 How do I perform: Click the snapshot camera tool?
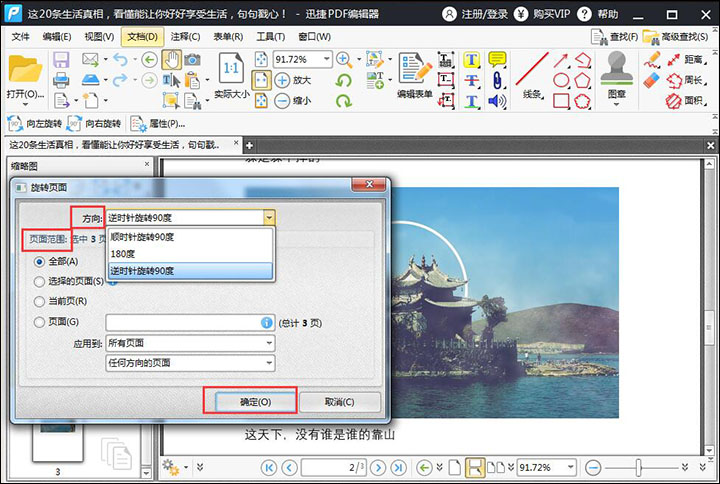[192, 60]
